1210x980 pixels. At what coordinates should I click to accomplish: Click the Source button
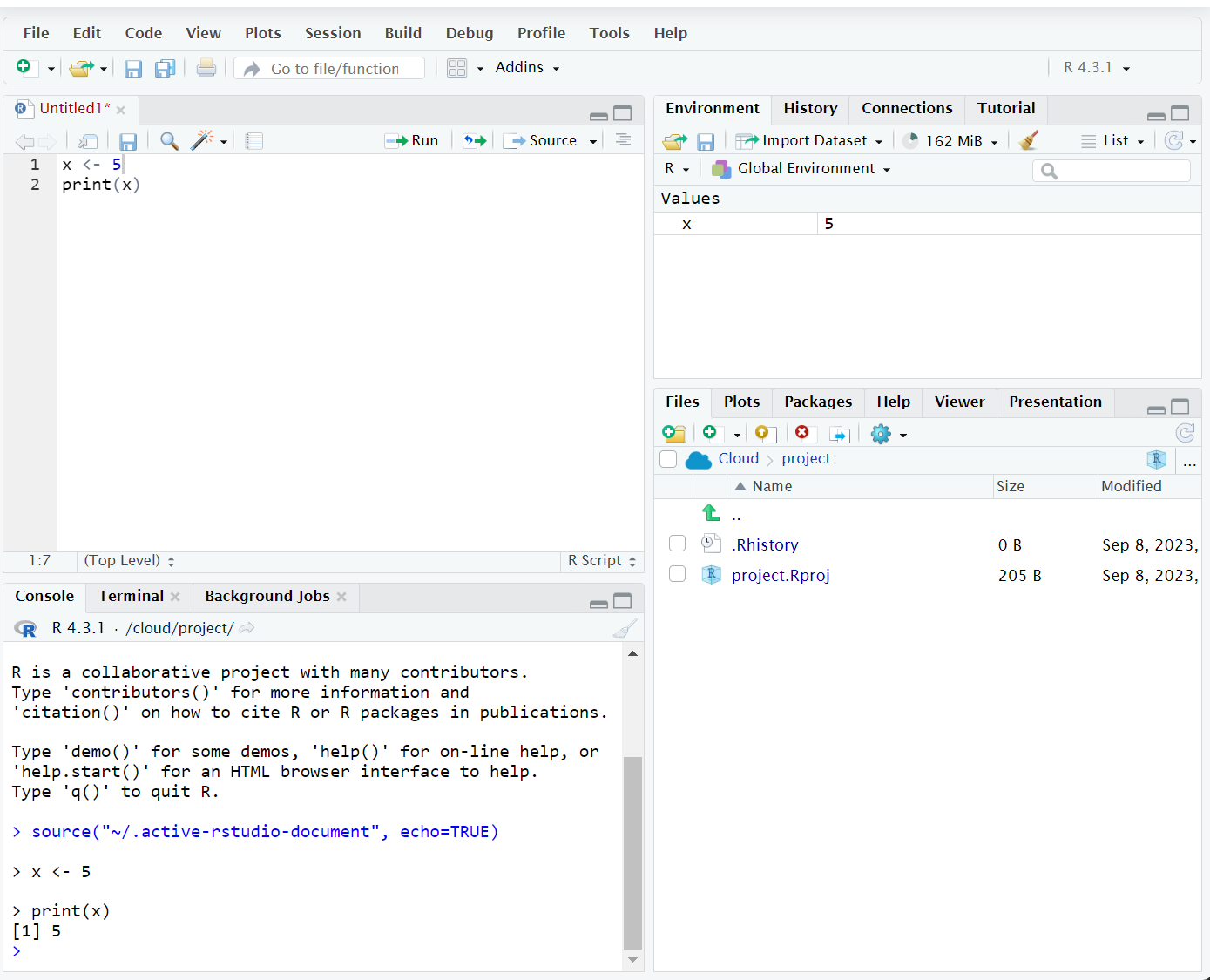pyautogui.click(x=541, y=141)
